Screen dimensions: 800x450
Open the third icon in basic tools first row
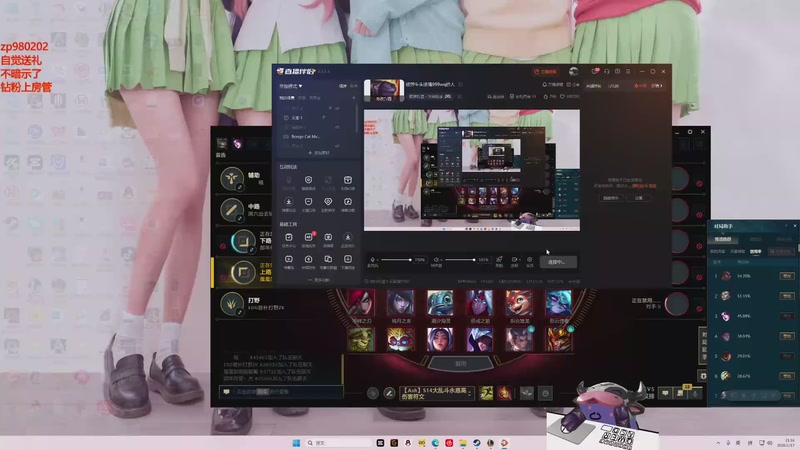(x=328, y=237)
